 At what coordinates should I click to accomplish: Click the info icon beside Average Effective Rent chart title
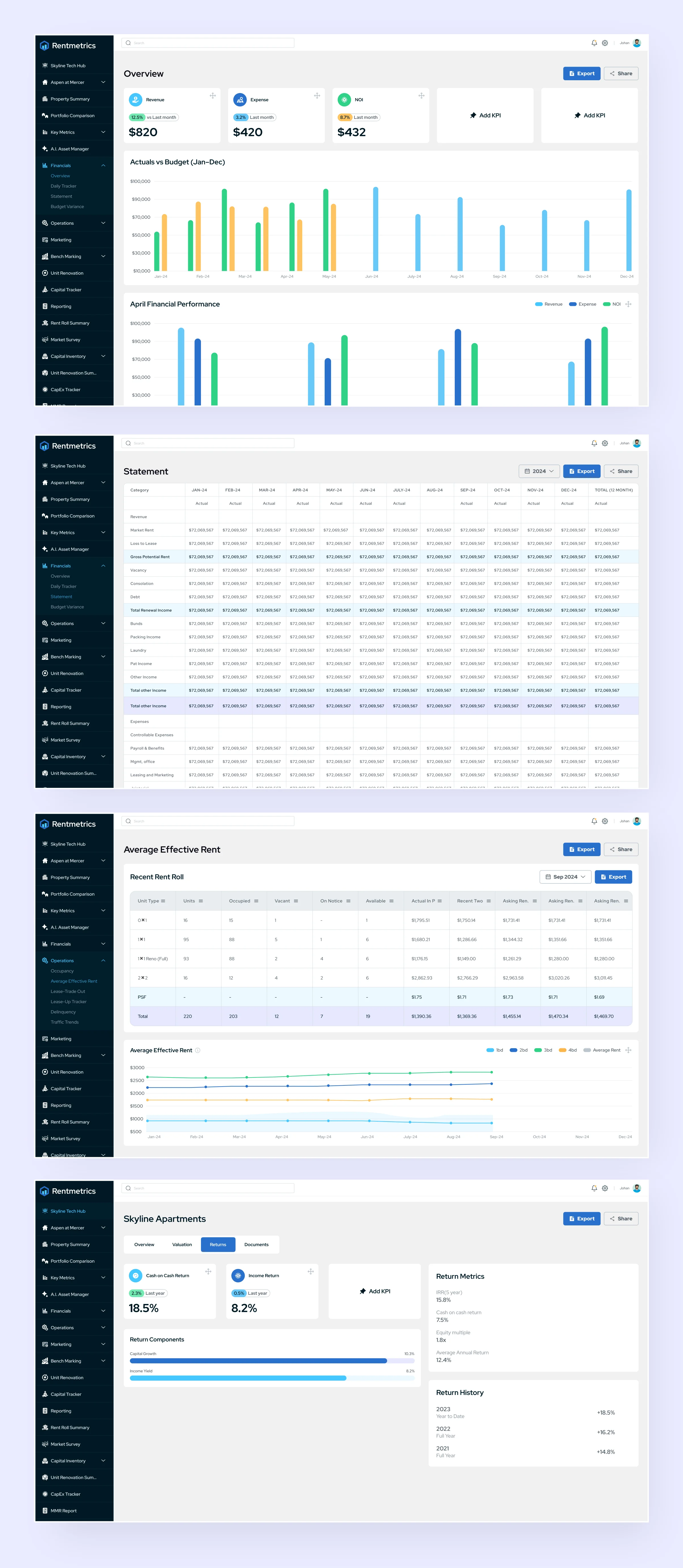(197, 1050)
